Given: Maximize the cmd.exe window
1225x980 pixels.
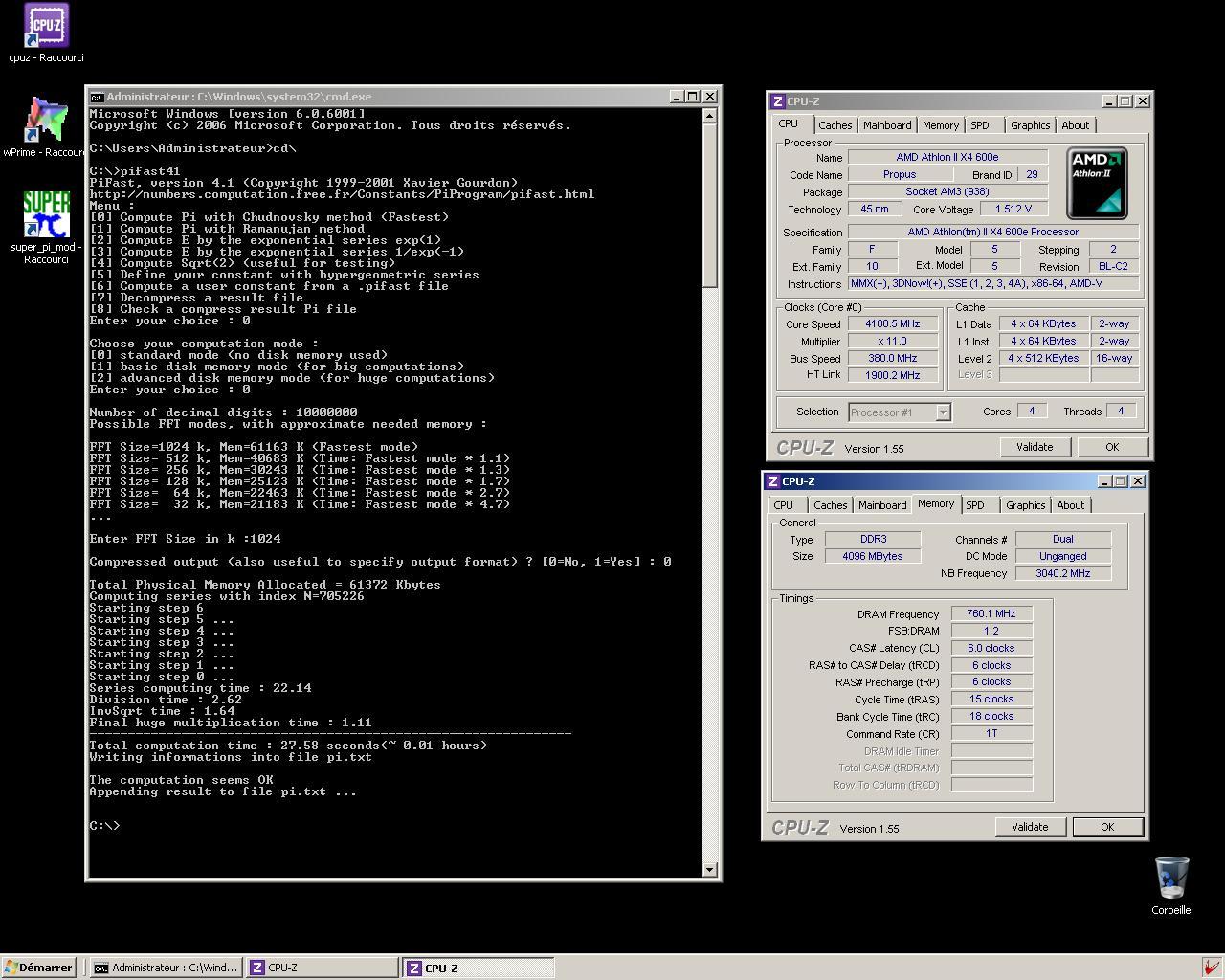Looking at the screenshot, I should 694,97.
